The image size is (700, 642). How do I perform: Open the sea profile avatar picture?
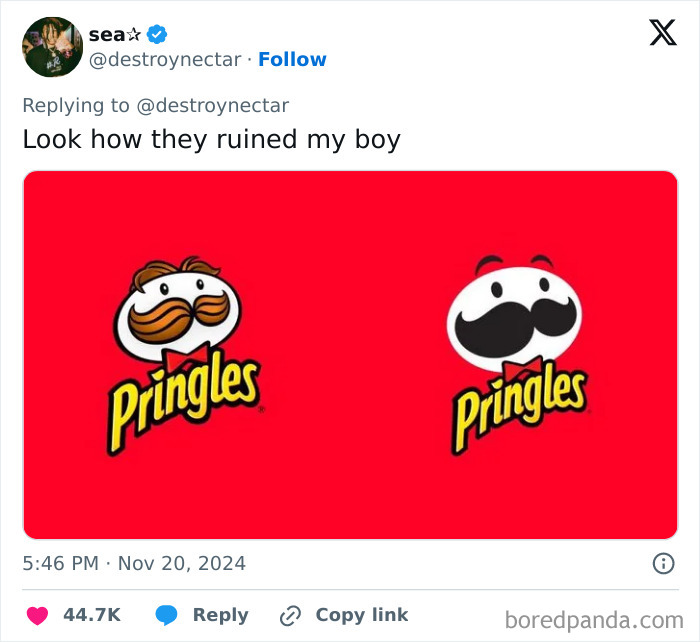[x=51, y=47]
